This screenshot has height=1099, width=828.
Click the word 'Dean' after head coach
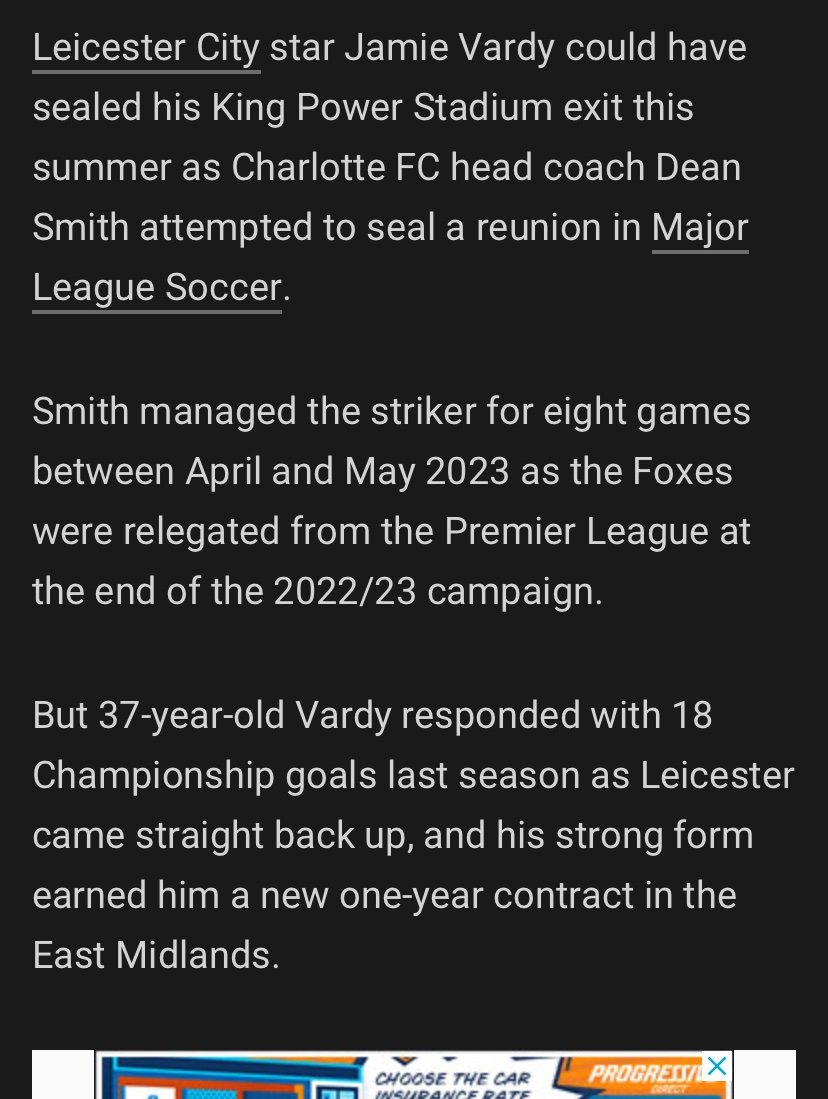(698, 168)
